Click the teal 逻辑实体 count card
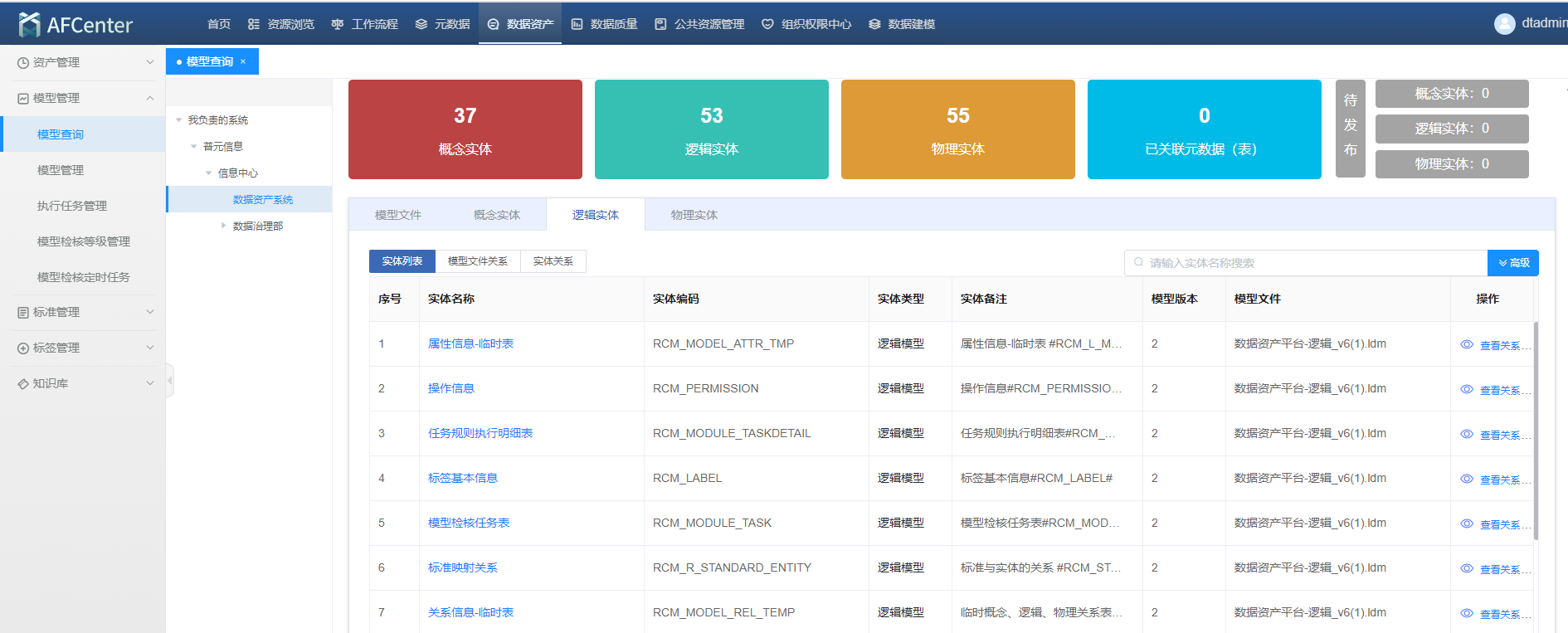Screen dimensions: 1568x633 tap(712, 129)
